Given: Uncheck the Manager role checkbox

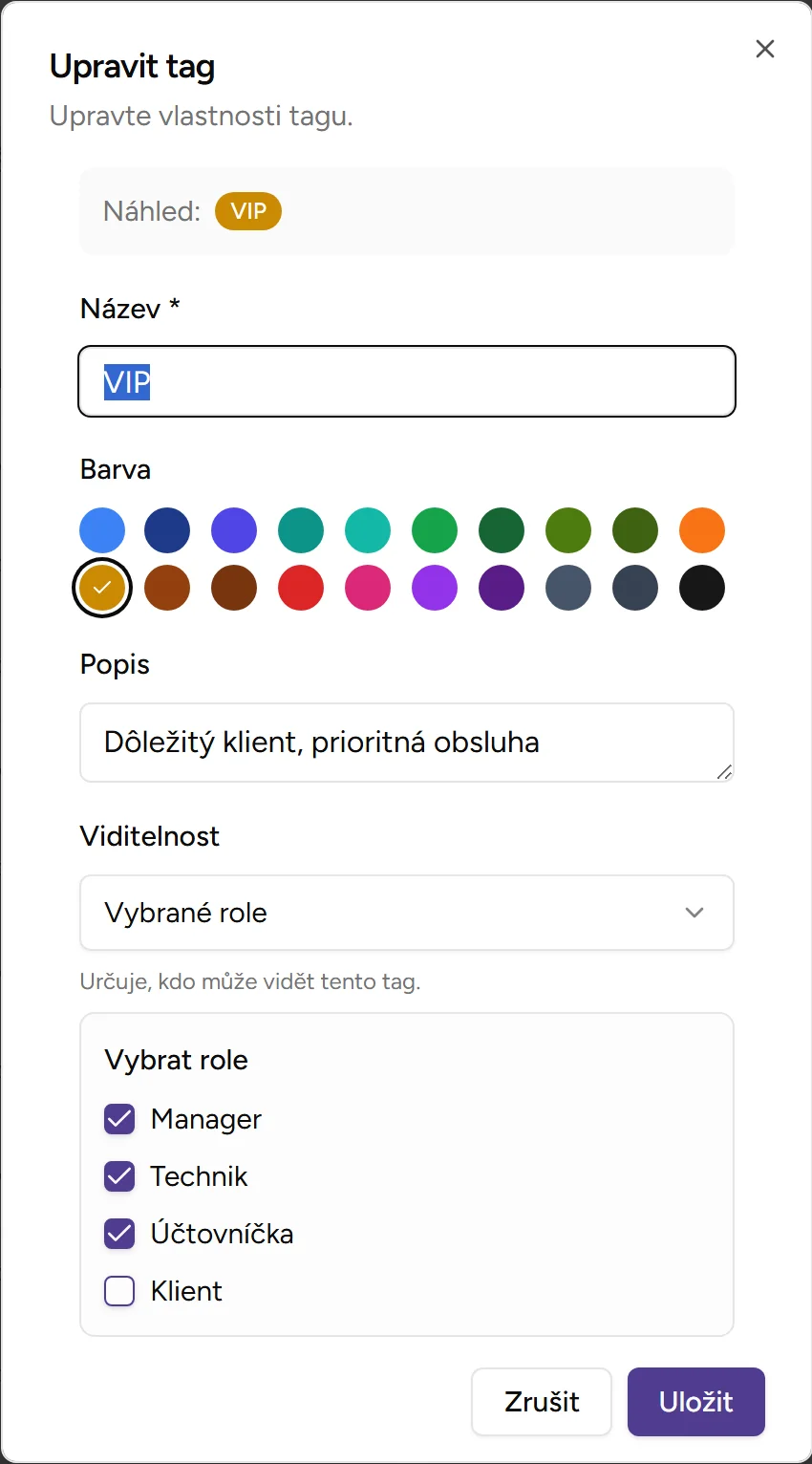Looking at the screenshot, I should point(119,1119).
